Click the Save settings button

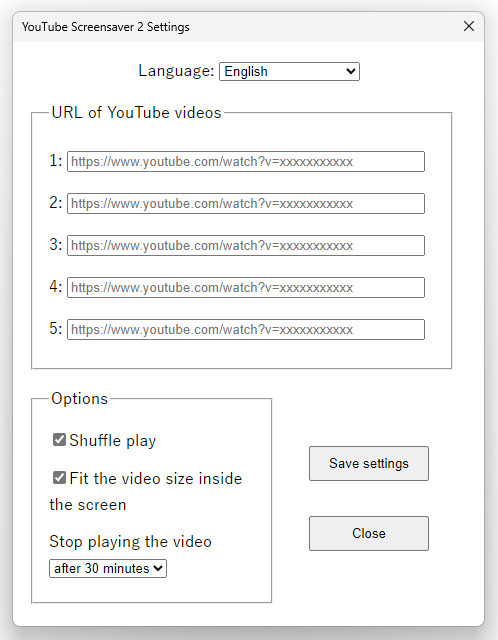pyautogui.click(x=369, y=464)
